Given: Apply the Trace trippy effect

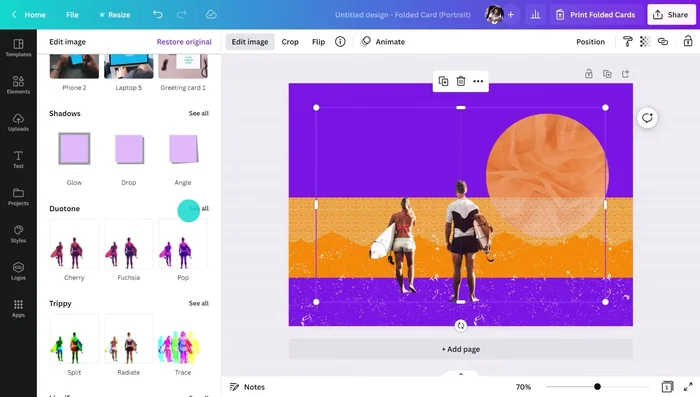Looking at the screenshot, I should 183,338.
